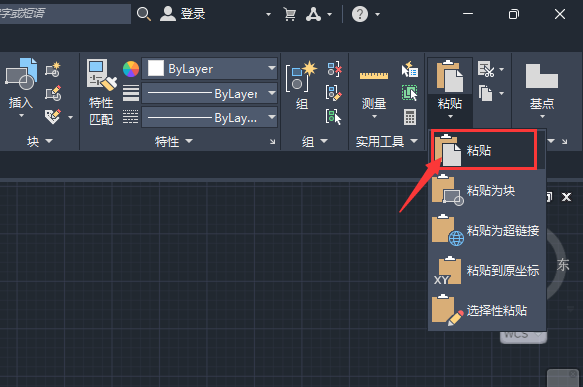Expand the 实用工具 panel title arrow
The image size is (583, 387).
(x=414, y=141)
